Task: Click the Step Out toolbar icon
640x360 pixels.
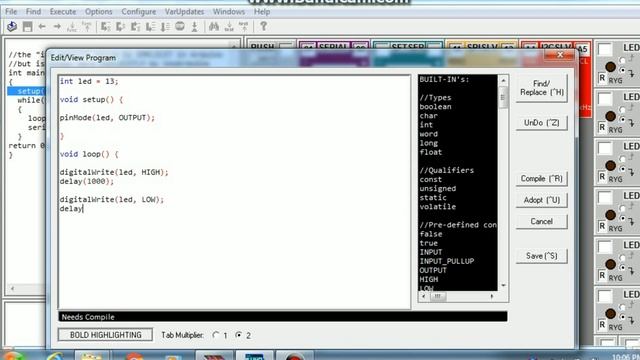Action: click(135, 27)
